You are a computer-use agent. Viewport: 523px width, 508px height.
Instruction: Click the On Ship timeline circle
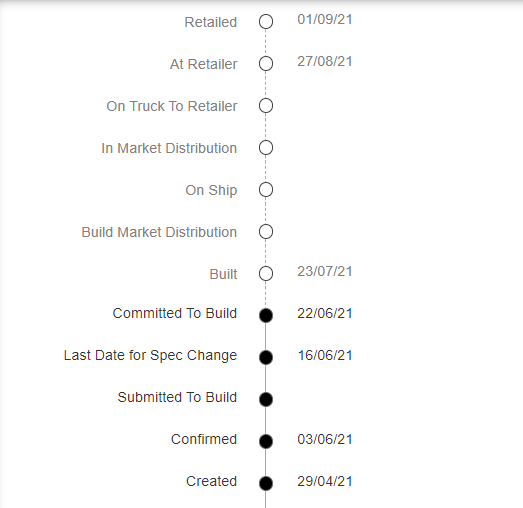click(266, 190)
